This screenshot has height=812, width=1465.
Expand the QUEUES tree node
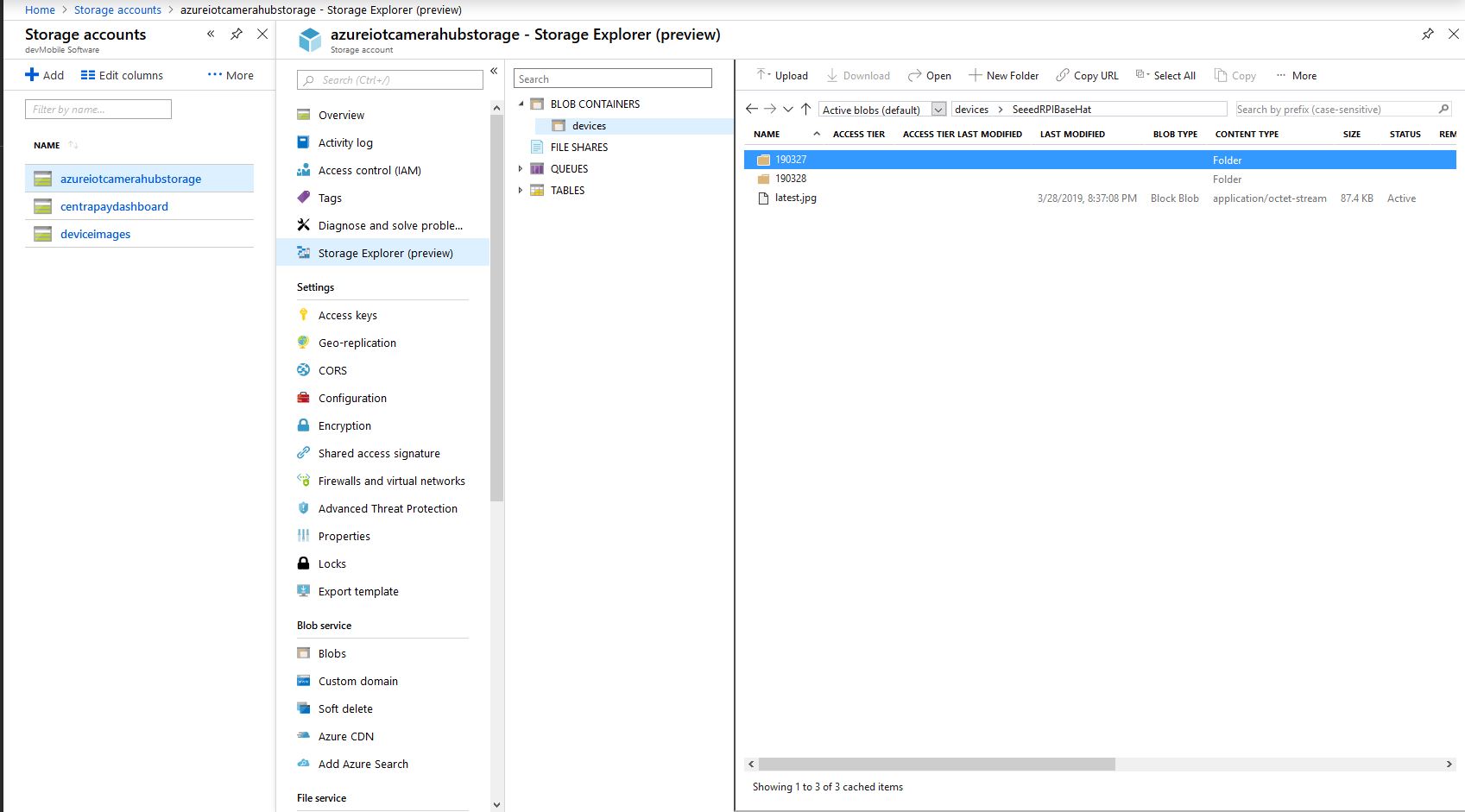tap(521, 168)
